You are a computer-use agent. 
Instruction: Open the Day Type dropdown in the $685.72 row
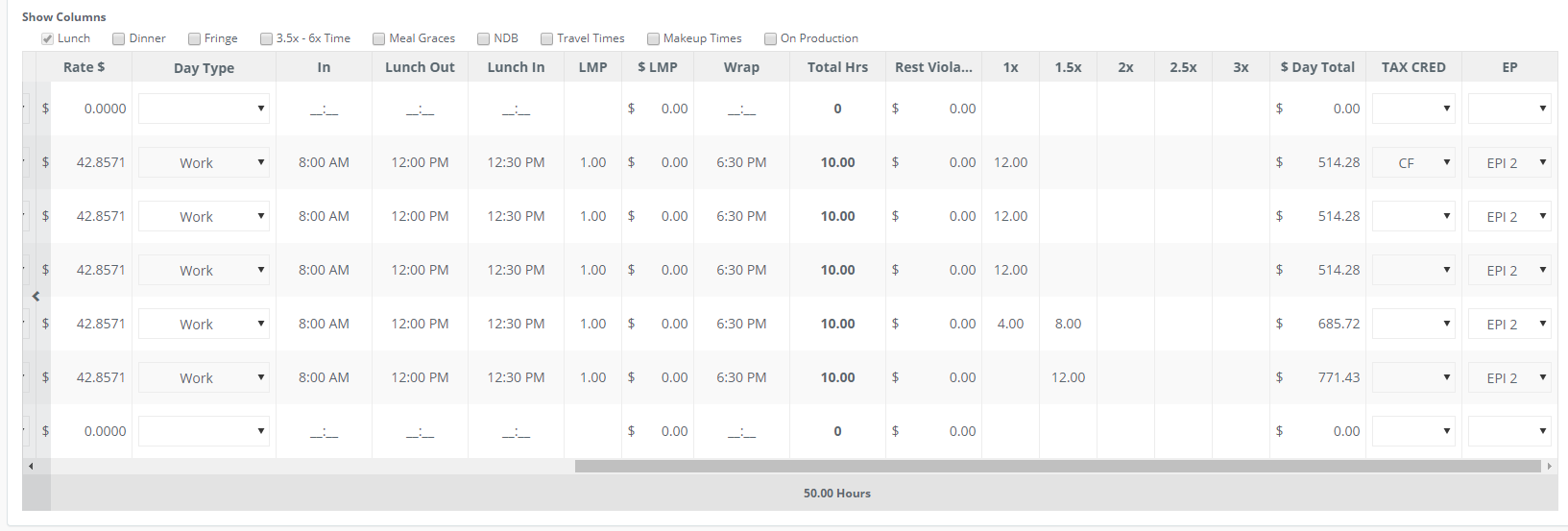pos(204,324)
